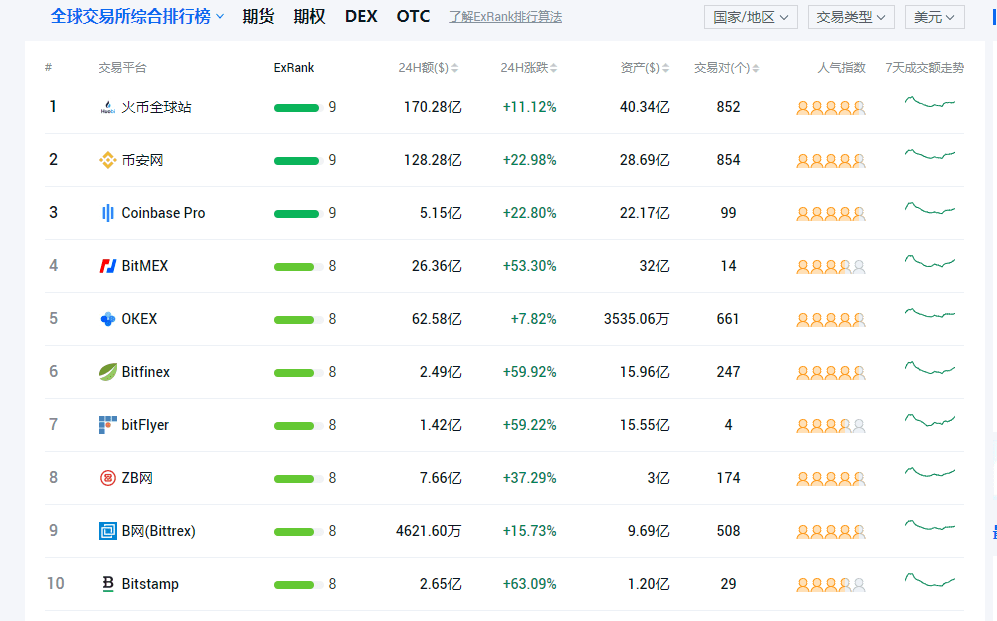Image resolution: width=997 pixels, height=621 pixels.
Task: Open the OKEX exchange name link
Action: click(139, 319)
